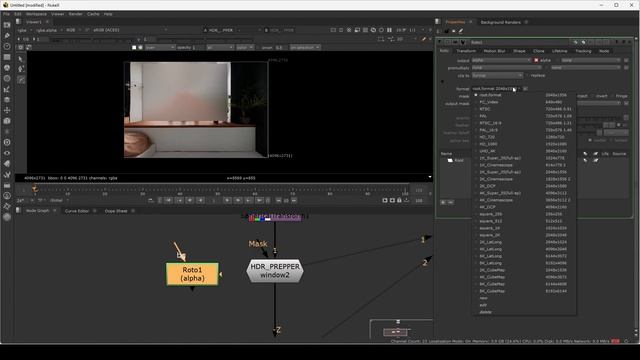Viewport: 640px width, 360px height.
Task: Open the viewer rgba channels dropdown
Action: tap(24, 30)
